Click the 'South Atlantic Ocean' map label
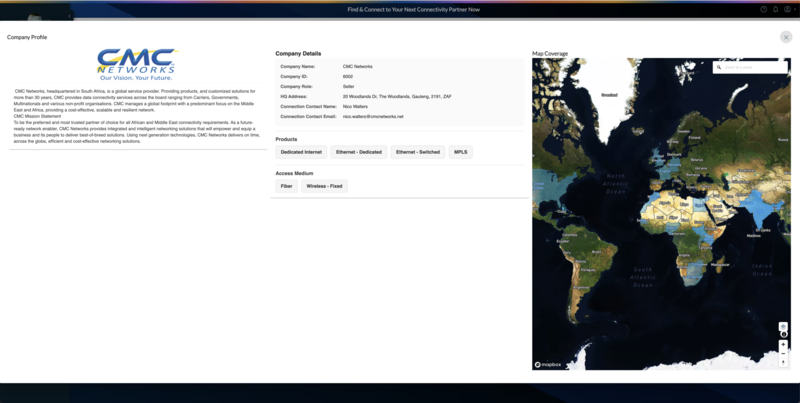 point(643,277)
